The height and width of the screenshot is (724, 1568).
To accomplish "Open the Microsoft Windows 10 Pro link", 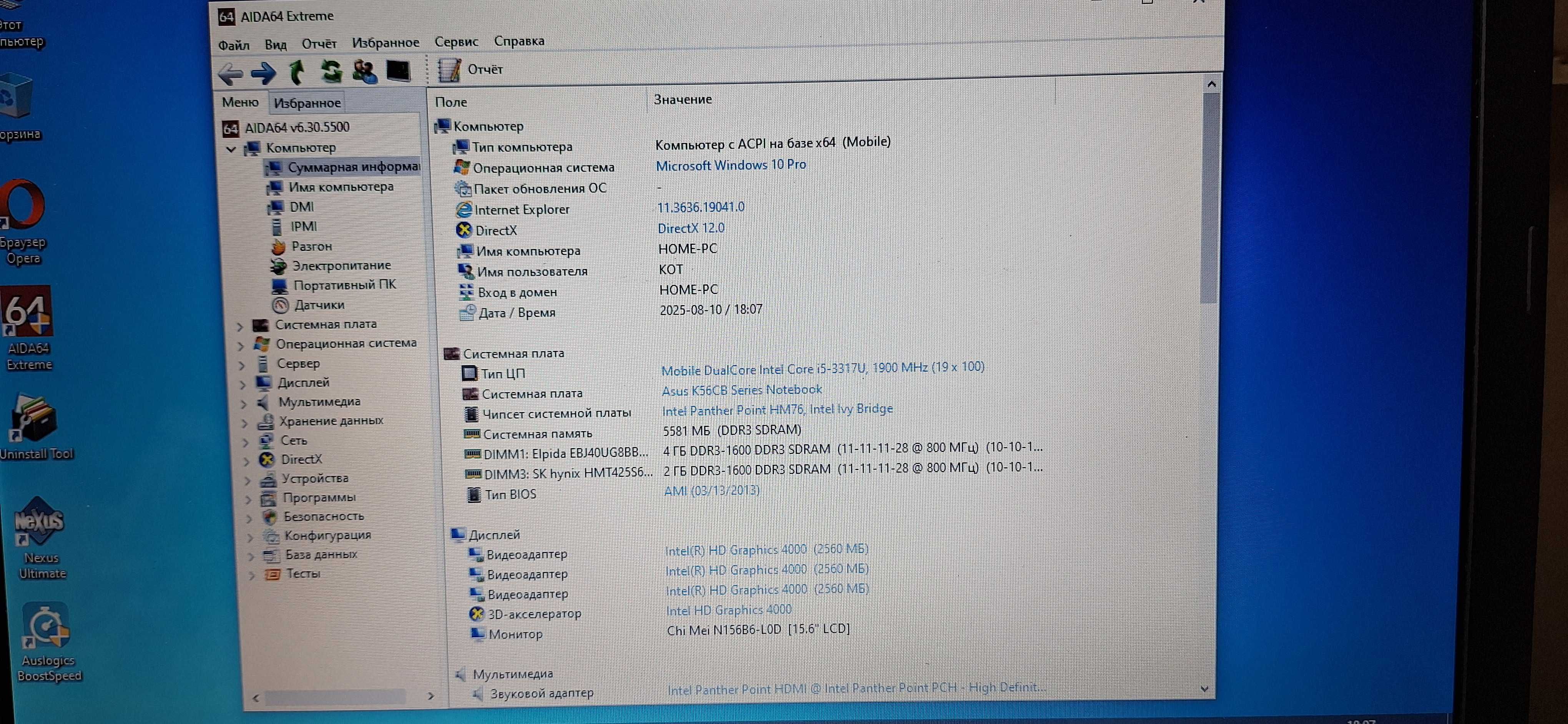I will 731,165.
